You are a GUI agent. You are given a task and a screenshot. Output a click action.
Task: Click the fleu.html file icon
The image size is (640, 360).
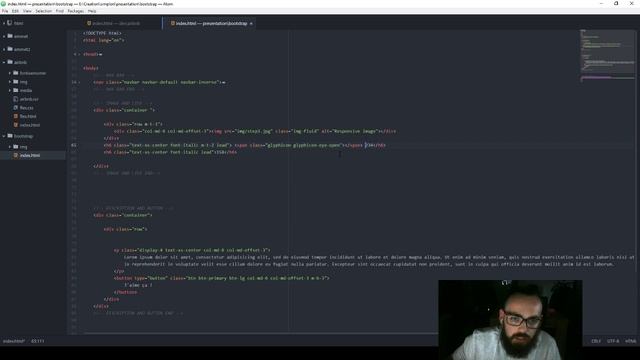pos(16,116)
